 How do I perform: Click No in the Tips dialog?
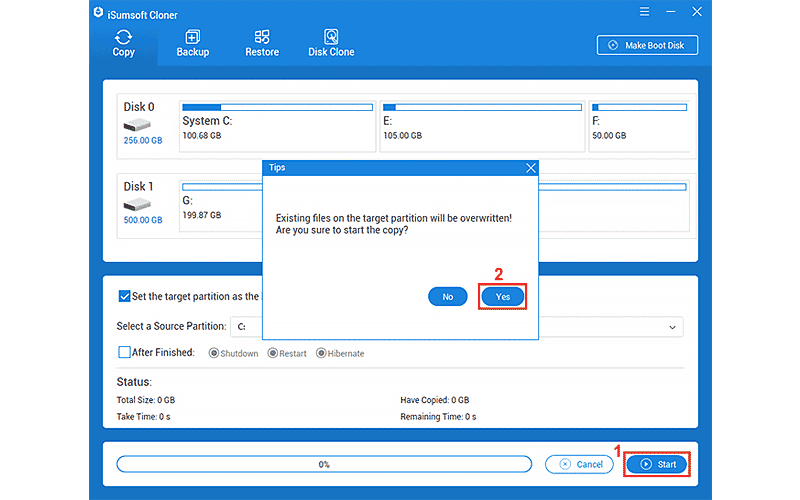(x=447, y=296)
